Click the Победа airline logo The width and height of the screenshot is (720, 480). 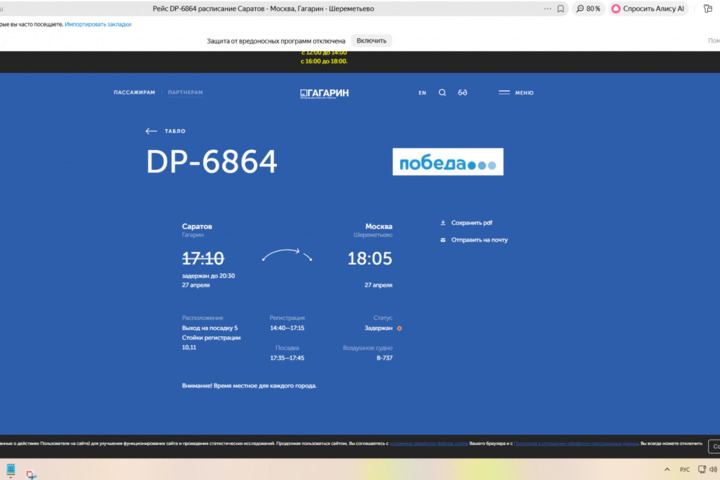point(447,162)
